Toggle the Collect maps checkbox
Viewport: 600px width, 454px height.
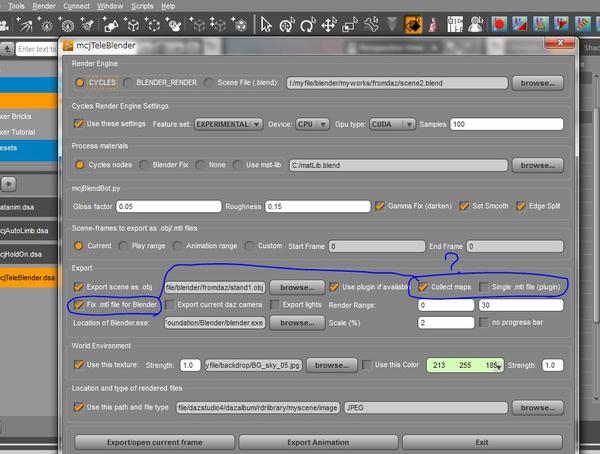pos(423,287)
